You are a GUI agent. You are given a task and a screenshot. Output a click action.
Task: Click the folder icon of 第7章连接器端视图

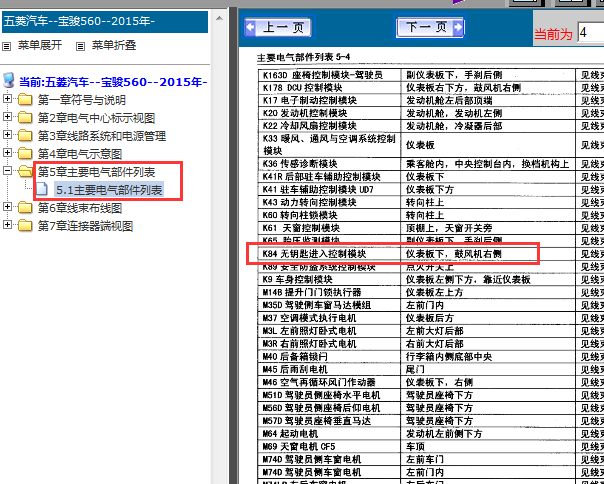25,225
